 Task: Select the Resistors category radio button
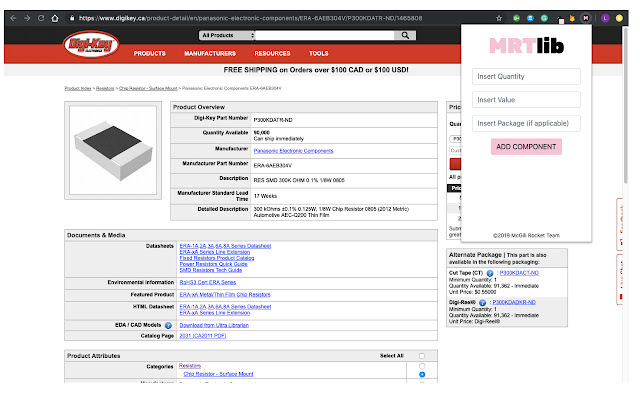(x=422, y=366)
